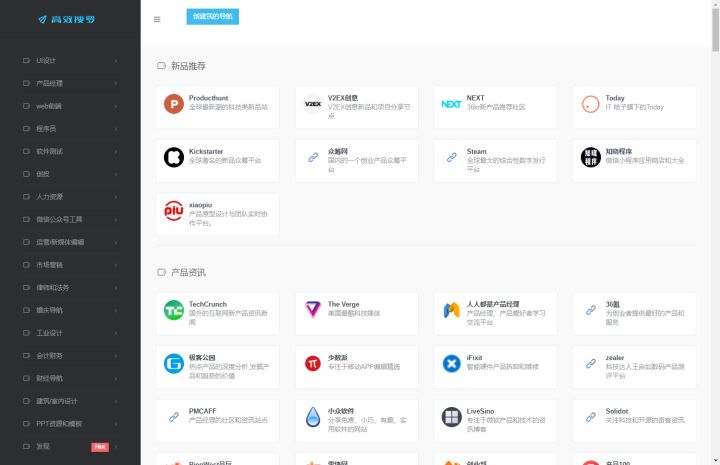This screenshot has width=720, height=465.
Task: Click the chain link icon on zealer card
Action: click(x=591, y=364)
